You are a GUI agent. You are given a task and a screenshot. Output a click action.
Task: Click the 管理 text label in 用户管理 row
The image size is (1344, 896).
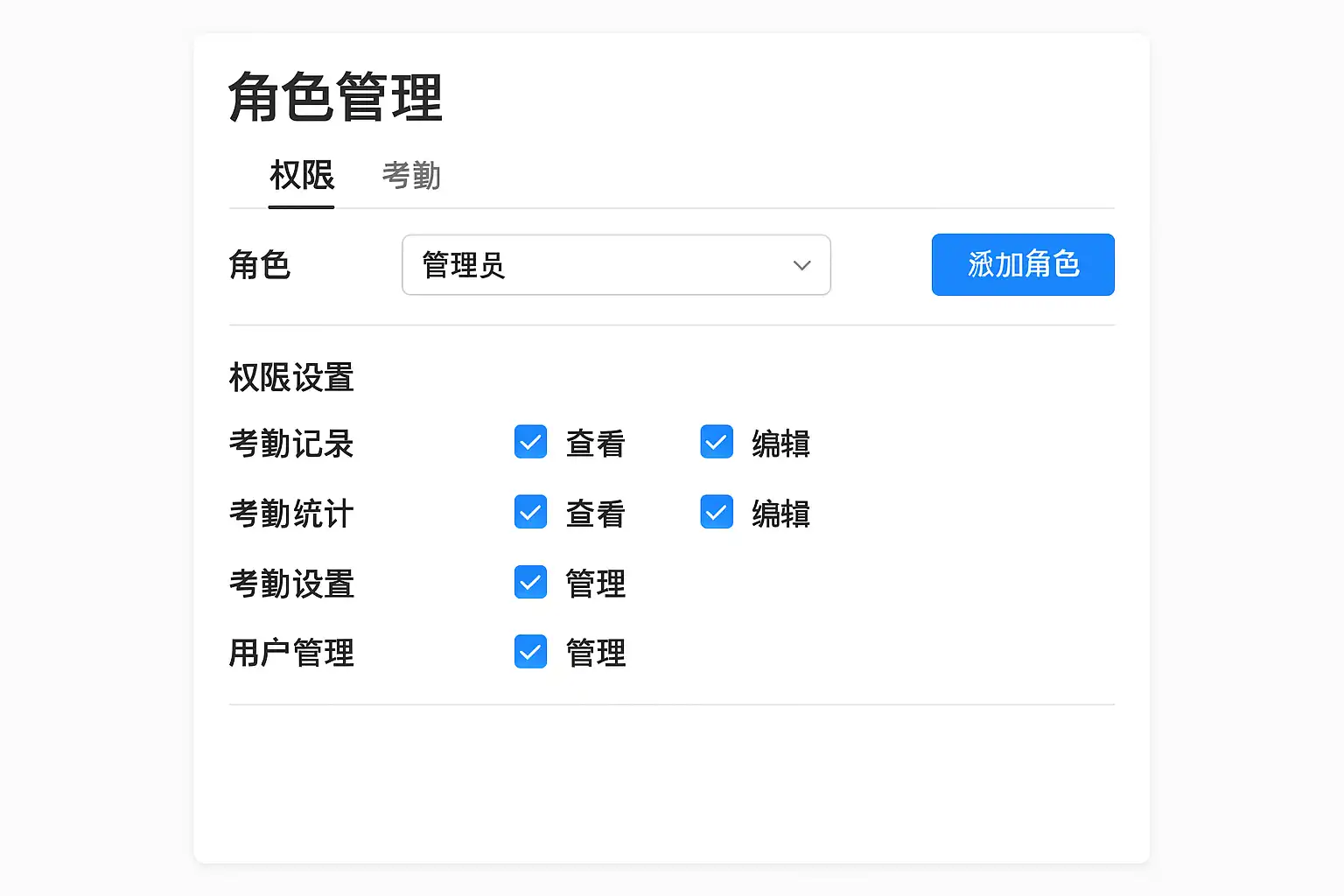point(595,653)
